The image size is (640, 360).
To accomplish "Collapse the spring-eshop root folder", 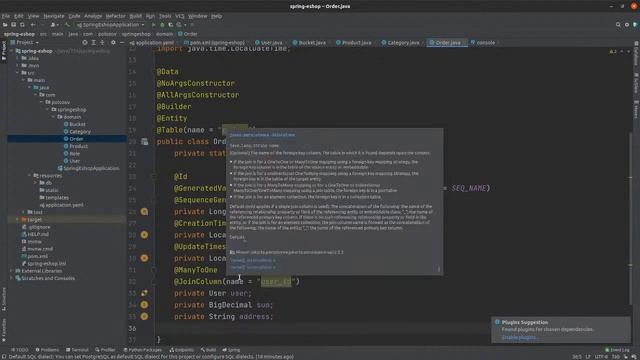I will tap(11, 51).
